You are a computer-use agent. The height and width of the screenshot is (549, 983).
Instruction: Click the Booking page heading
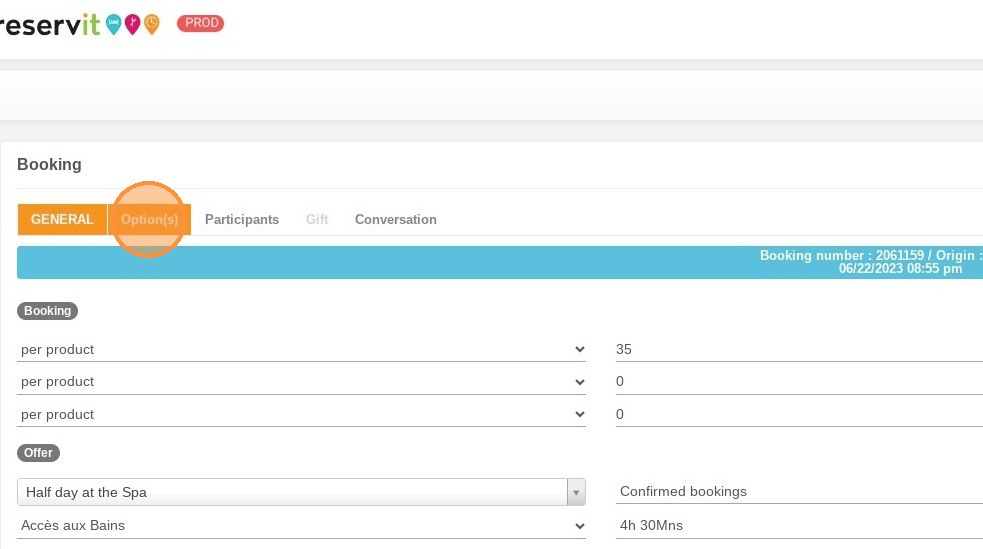[50, 164]
